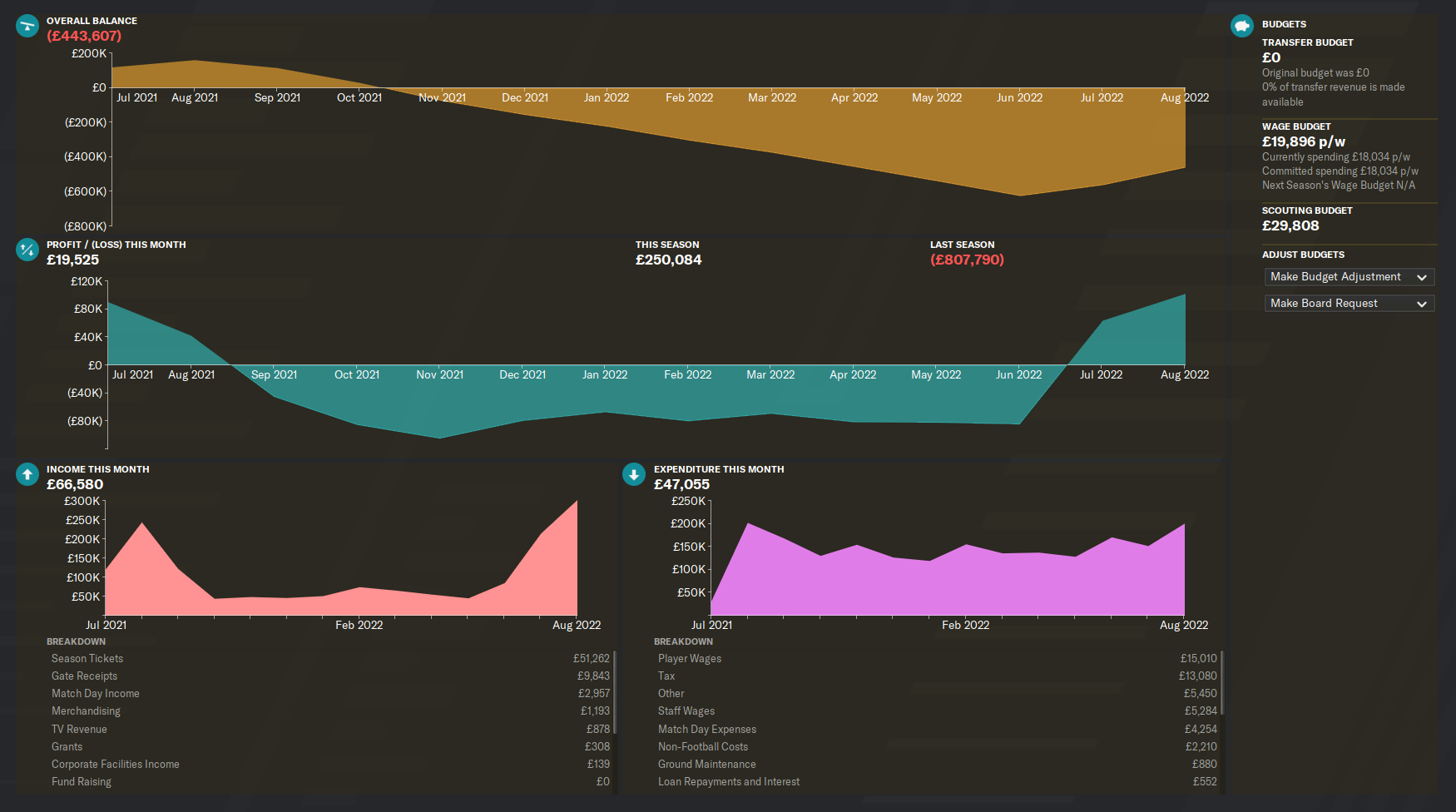Click the Profit/Loss percentage icon
This screenshot has height=812, width=1456.
click(x=27, y=250)
